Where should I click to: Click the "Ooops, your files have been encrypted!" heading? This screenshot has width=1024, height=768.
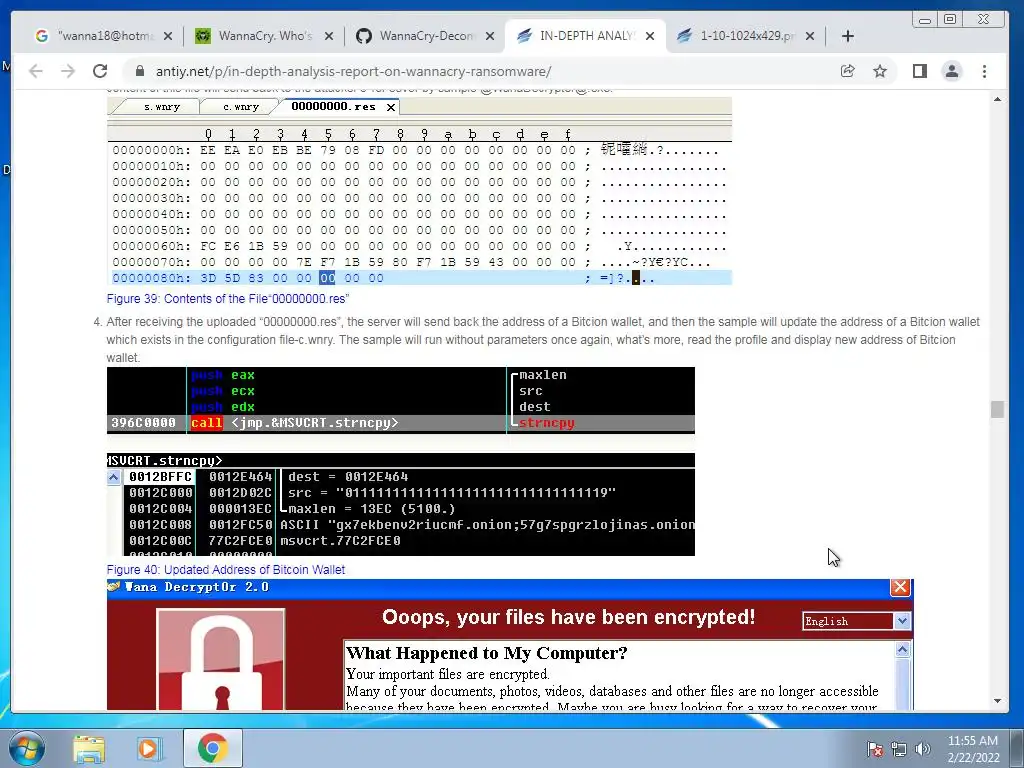point(568,617)
